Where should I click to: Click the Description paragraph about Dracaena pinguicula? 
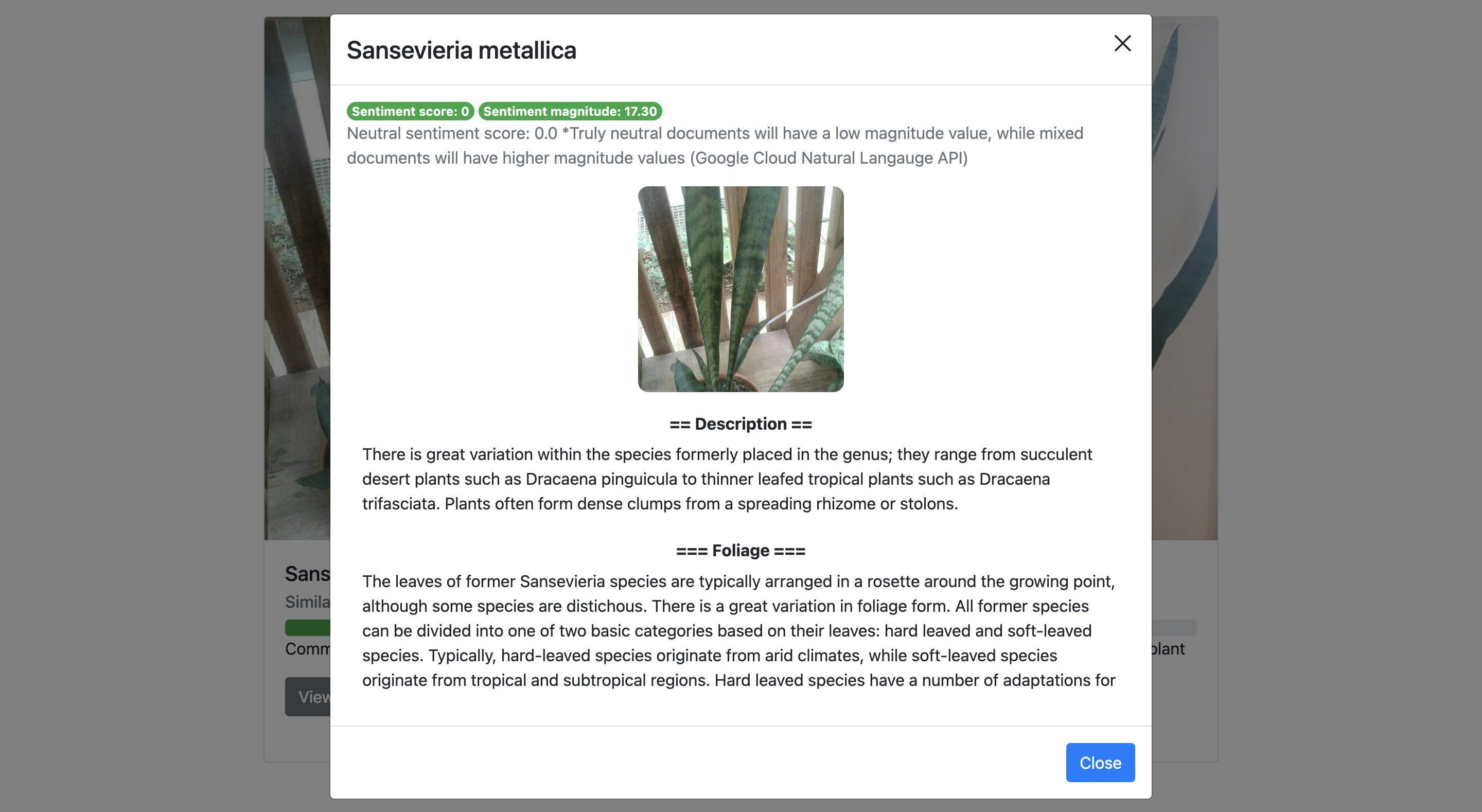click(x=727, y=479)
